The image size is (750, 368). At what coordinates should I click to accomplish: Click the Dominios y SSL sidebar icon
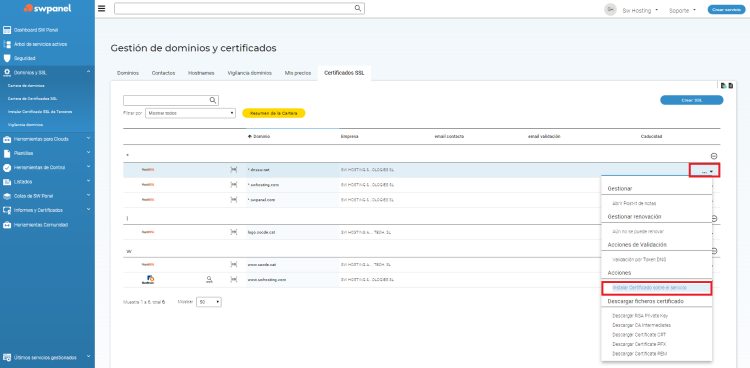click(7, 73)
